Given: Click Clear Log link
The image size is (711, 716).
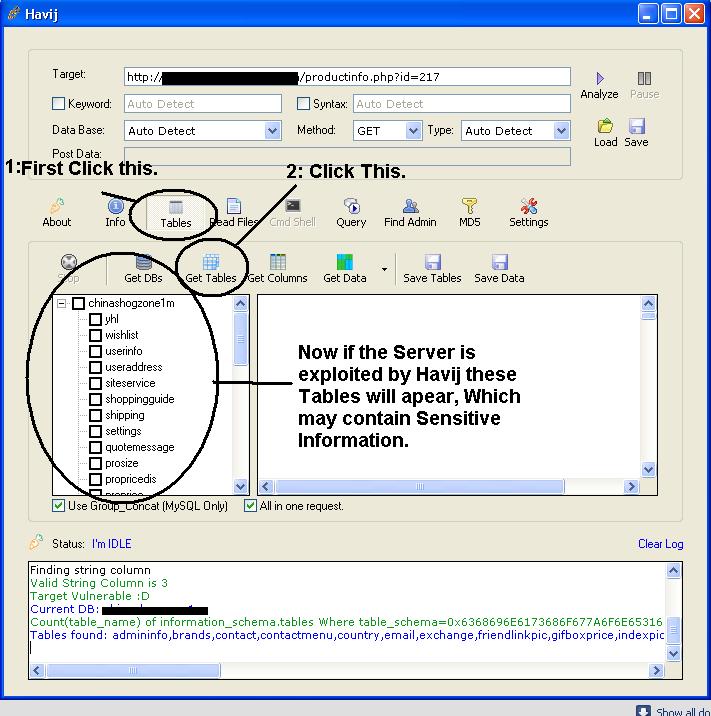Looking at the screenshot, I should coord(660,544).
